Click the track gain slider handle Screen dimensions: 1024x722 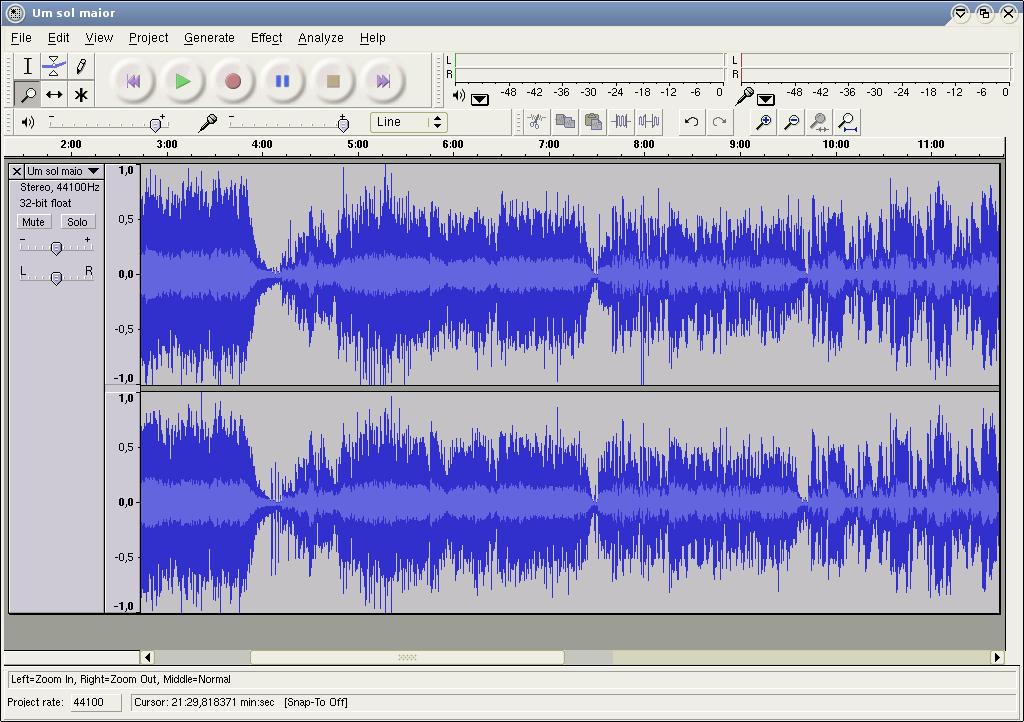tap(56, 248)
